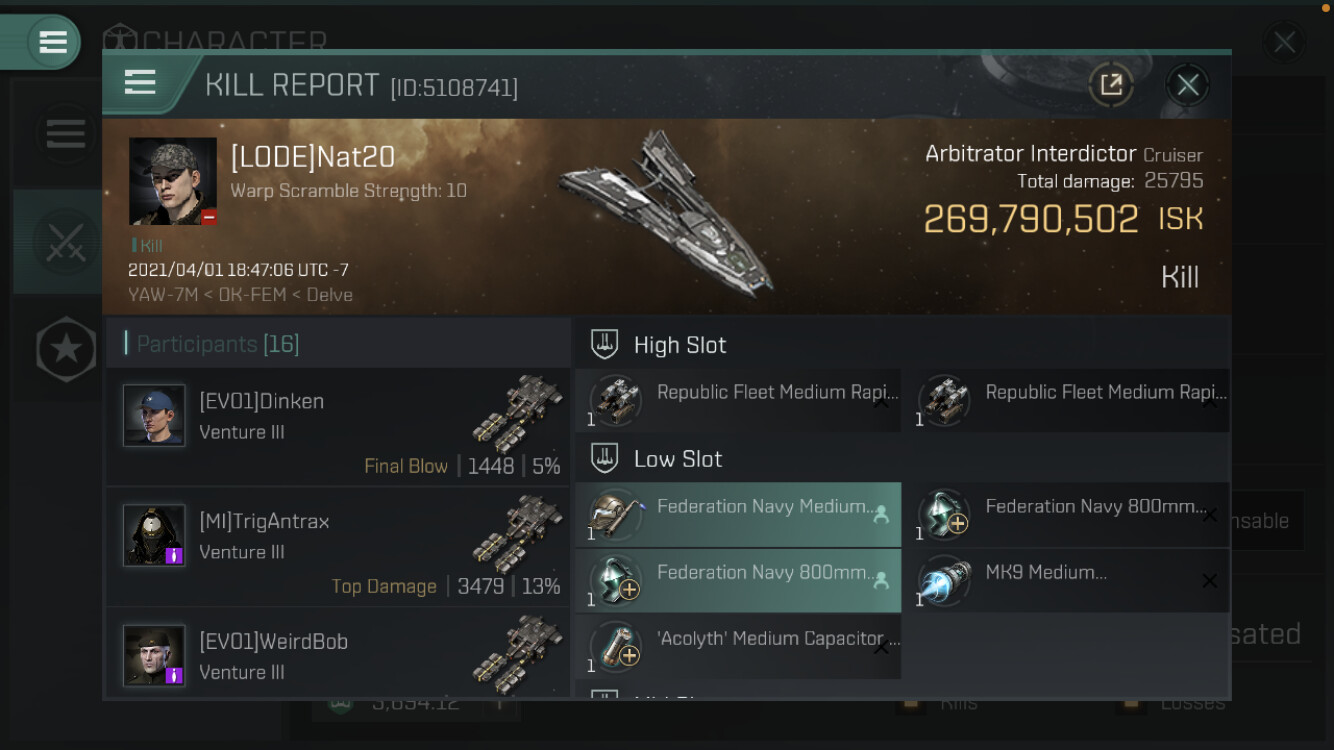Select participant [MI]TrigAntrax row
Screen dimensions: 1334x750
coord(338,546)
